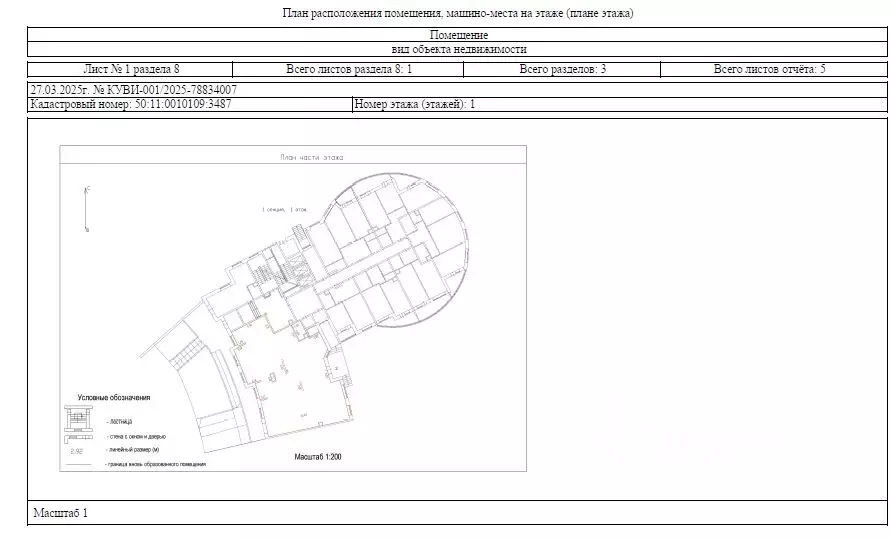The image size is (890, 539).
Task: Click the staircase symbol in the legend
Action: (78, 418)
